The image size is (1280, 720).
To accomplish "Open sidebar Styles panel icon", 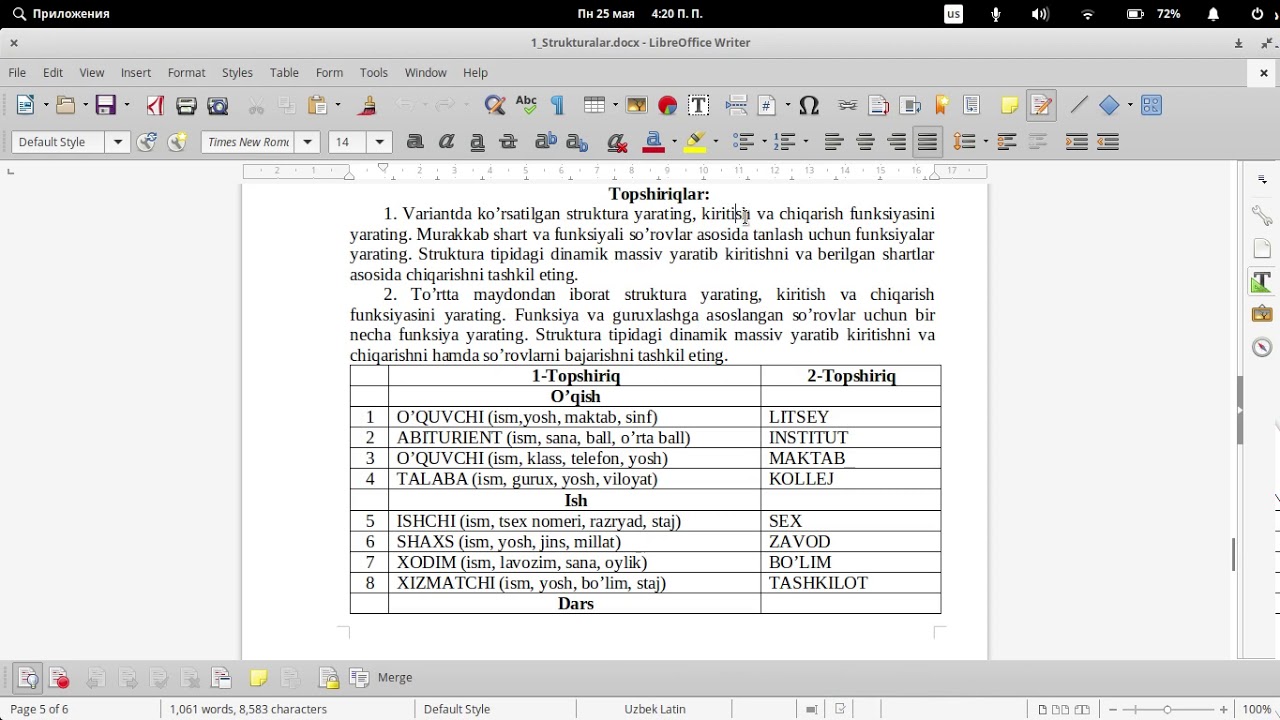I will (1262, 282).
